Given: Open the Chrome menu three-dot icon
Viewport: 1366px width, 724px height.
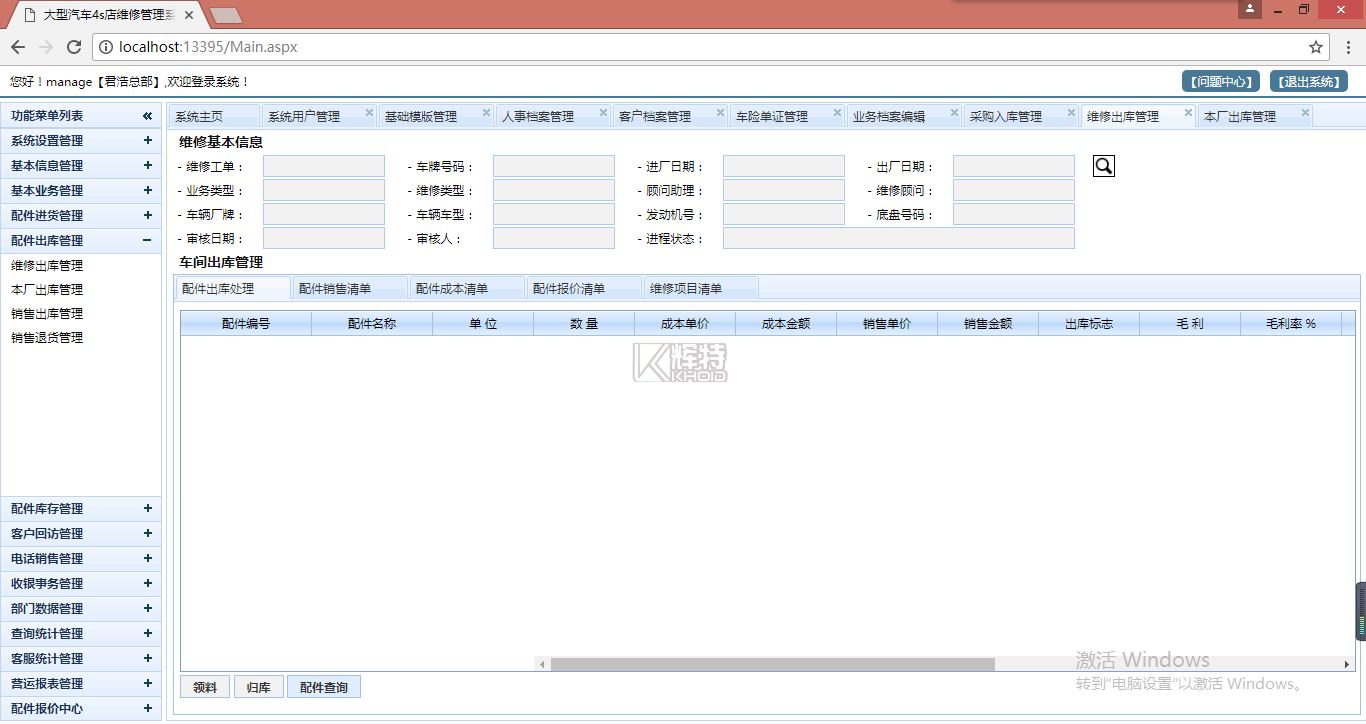Looking at the screenshot, I should tap(1348, 47).
